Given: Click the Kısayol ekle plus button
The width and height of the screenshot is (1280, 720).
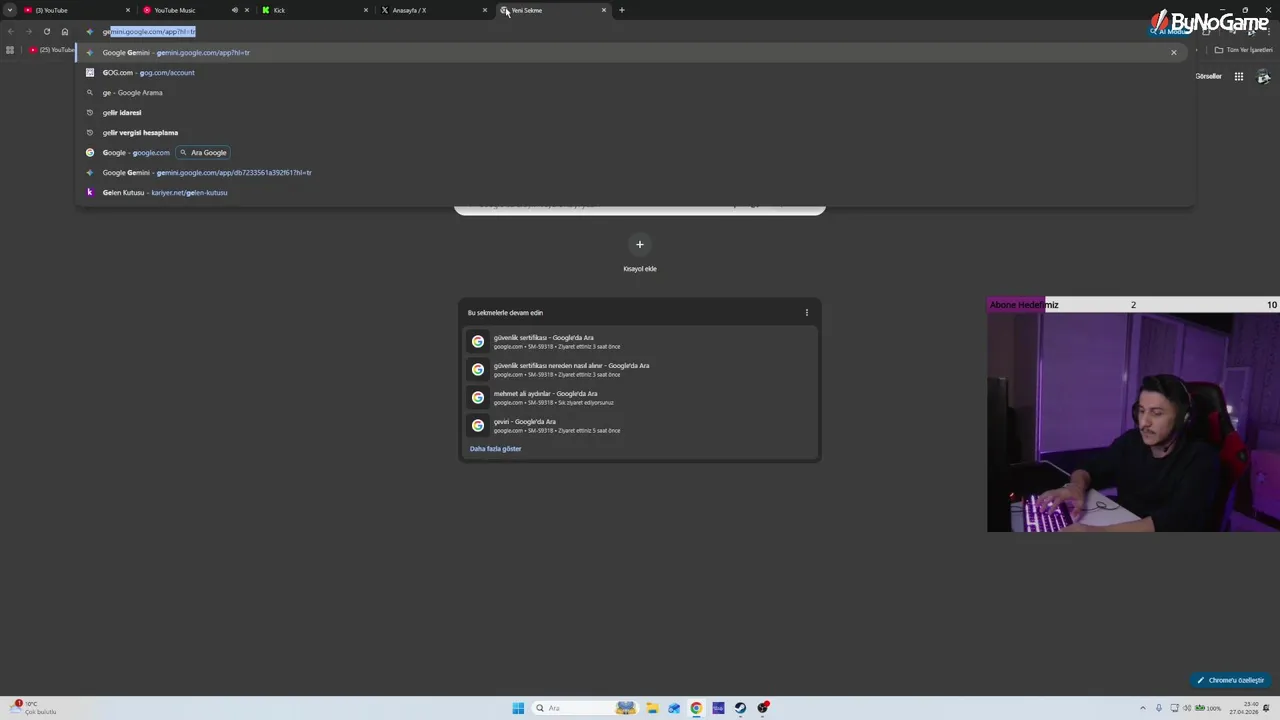Looking at the screenshot, I should point(640,244).
